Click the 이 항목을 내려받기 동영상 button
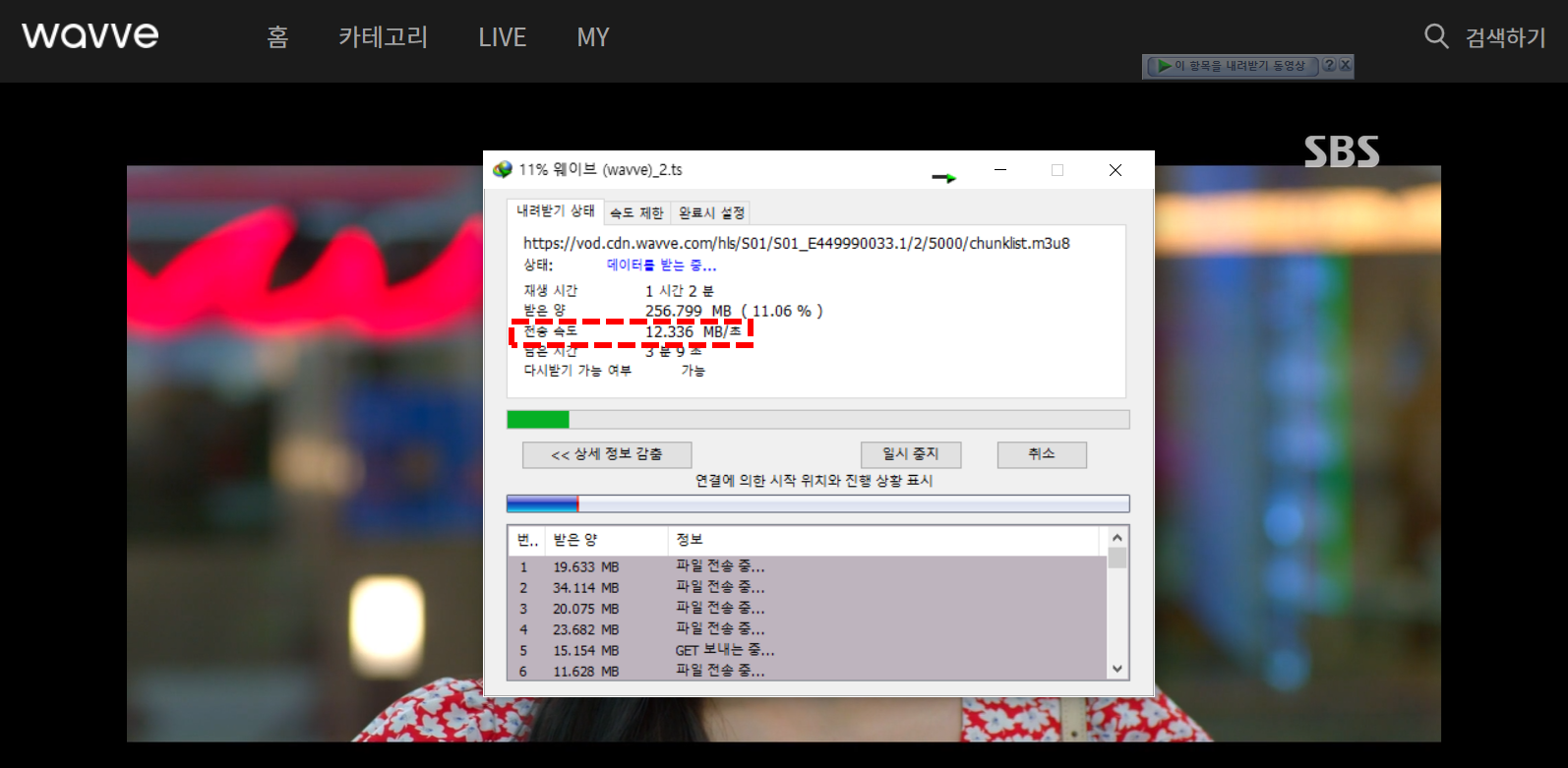This screenshot has width=1568, height=768. click(x=1232, y=66)
